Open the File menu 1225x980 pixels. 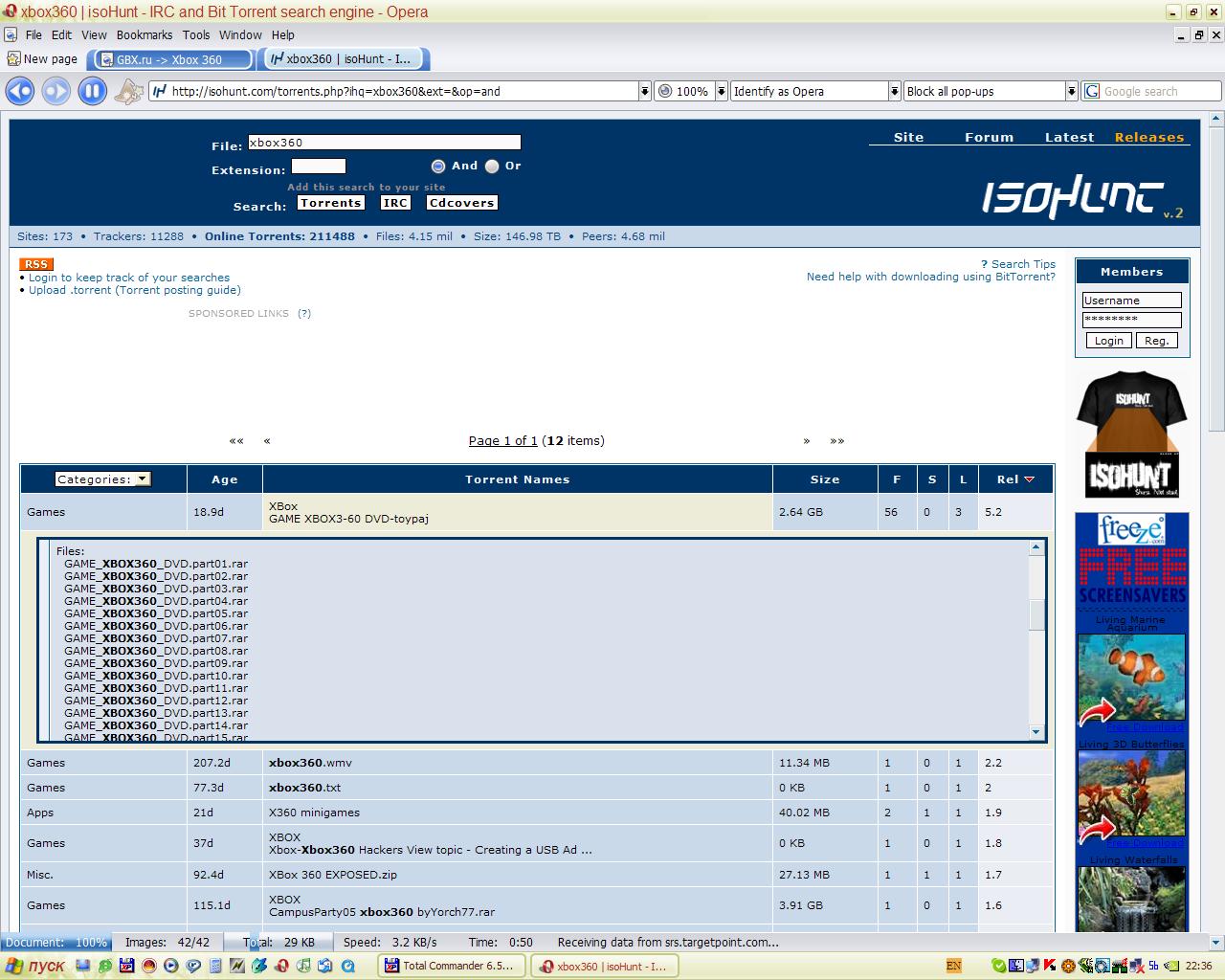pyautogui.click(x=33, y=35)
